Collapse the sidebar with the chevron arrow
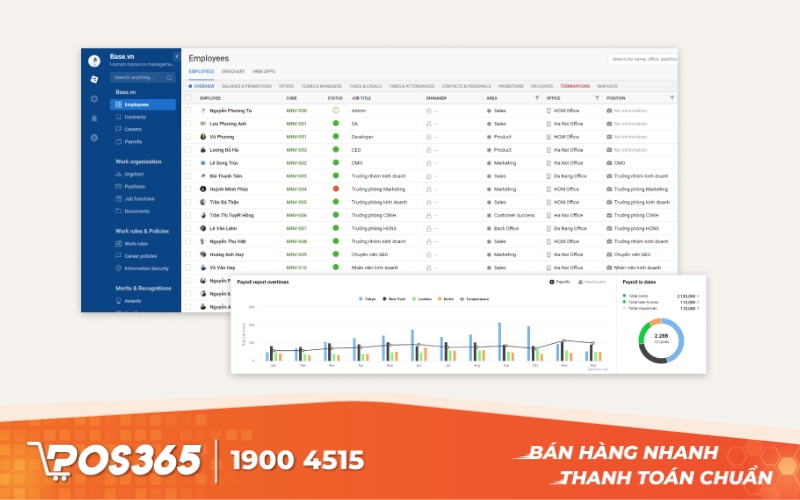800x500 pixels. tap(177, 56)
